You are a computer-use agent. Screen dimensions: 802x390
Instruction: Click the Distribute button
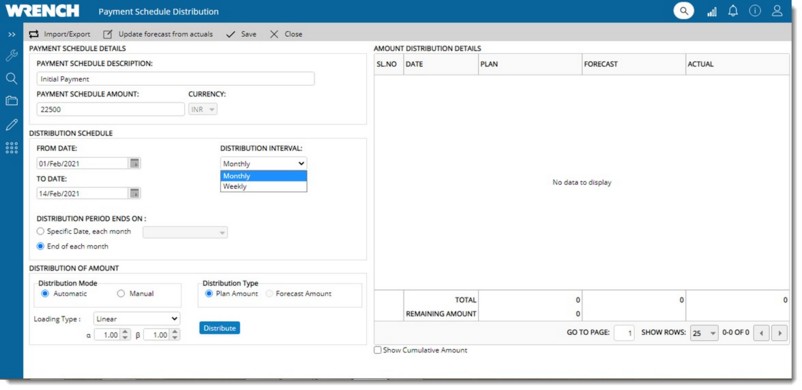(219, 328)
